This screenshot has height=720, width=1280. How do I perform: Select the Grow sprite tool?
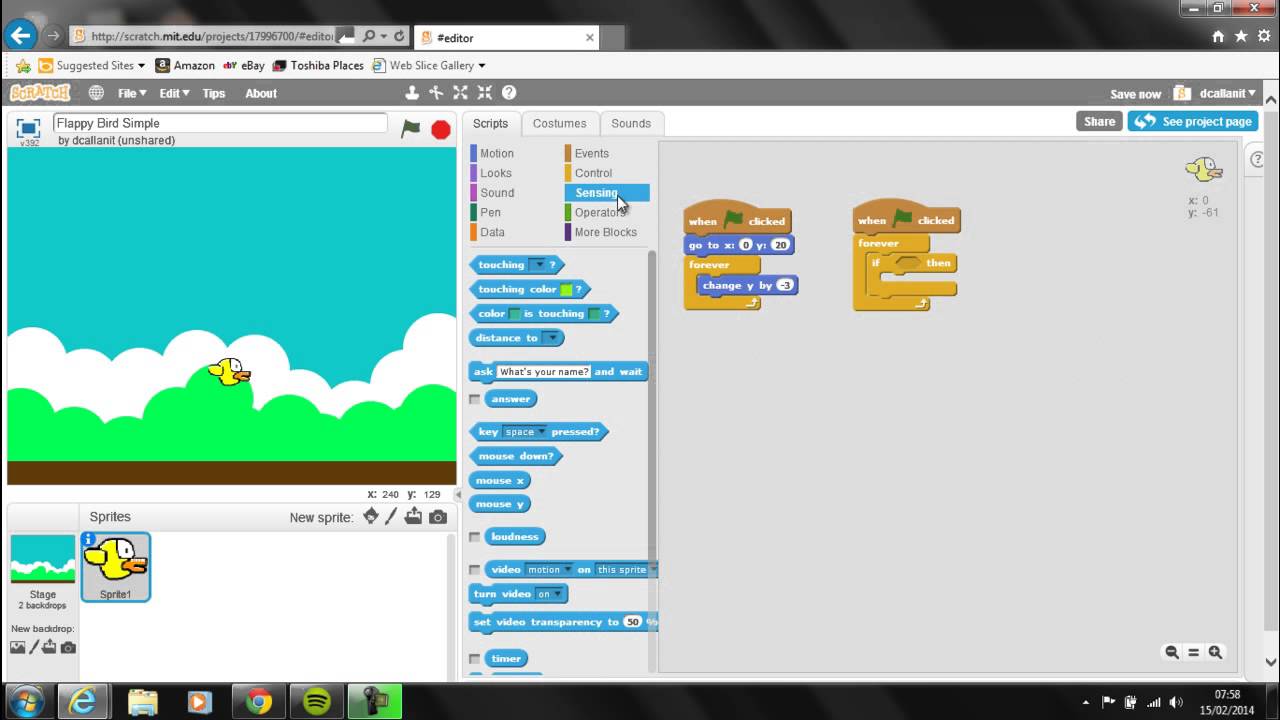point(460,93)
